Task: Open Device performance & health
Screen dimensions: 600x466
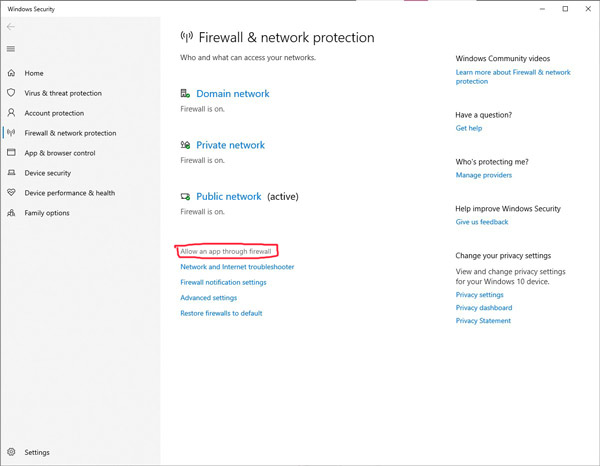Action: tap(70, 193)
